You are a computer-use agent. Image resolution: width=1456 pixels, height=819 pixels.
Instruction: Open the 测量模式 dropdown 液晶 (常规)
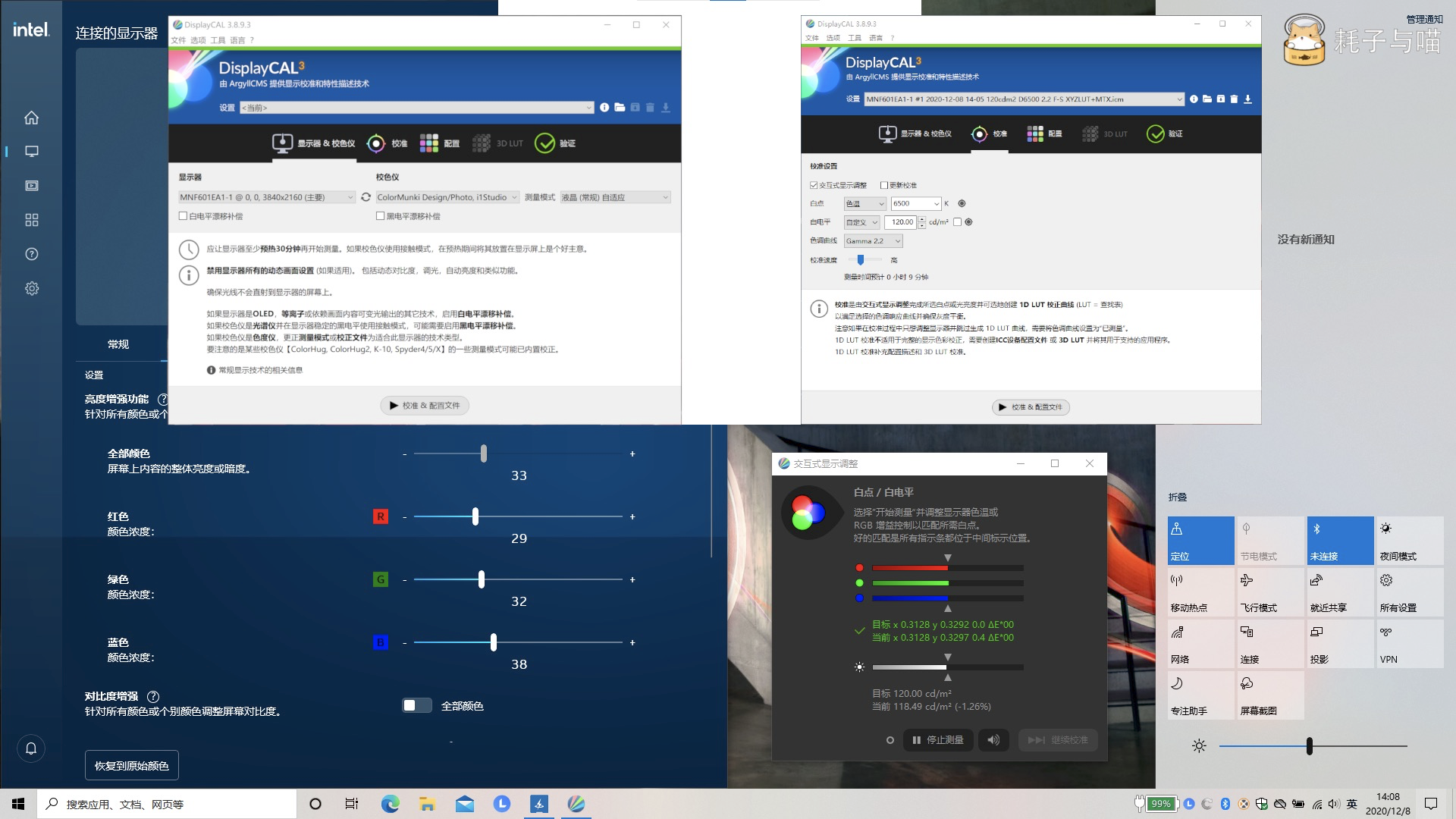pyautogui.click(x=615, y=197)
